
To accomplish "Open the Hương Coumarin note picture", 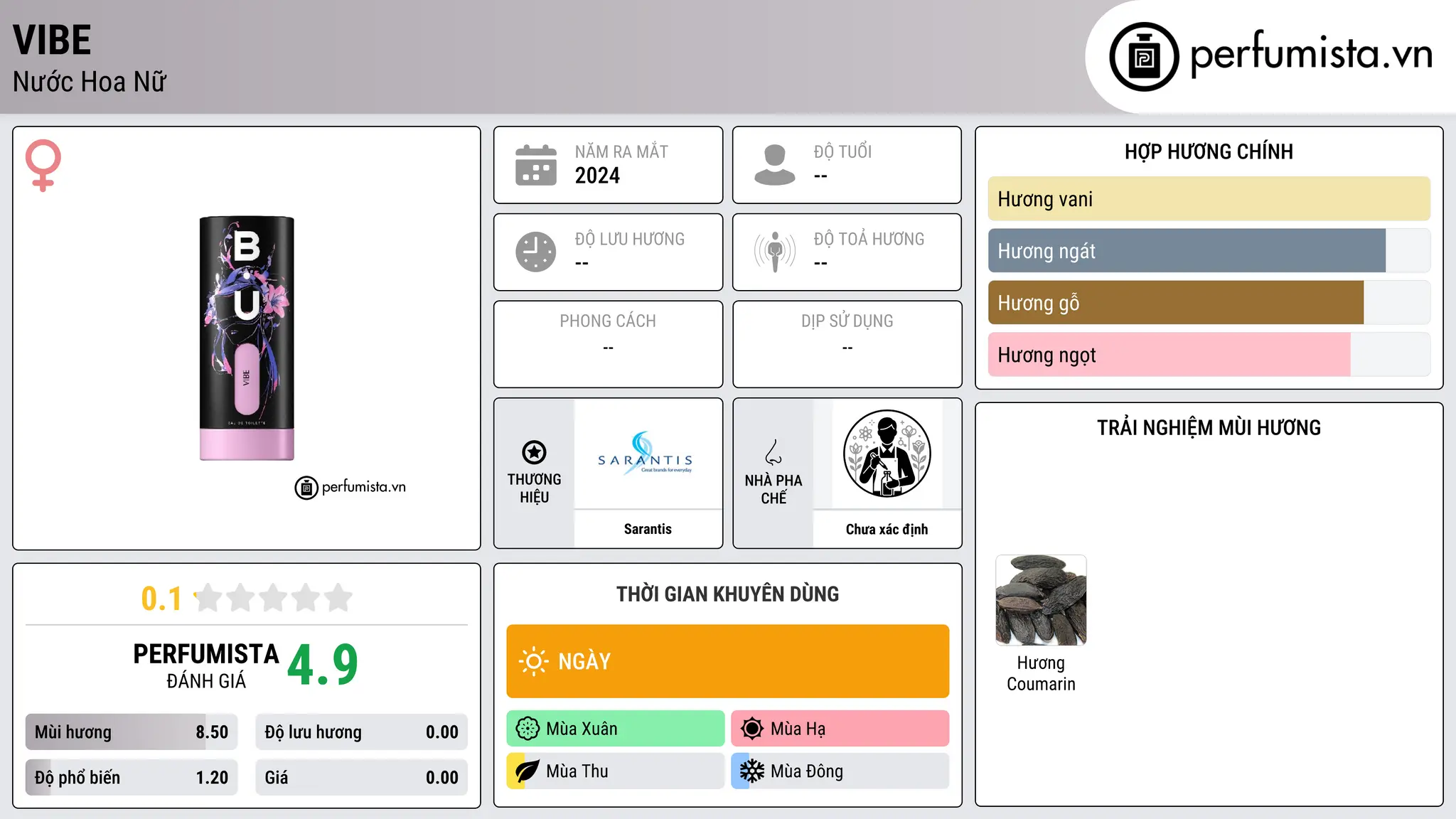I will [1041, 600].
